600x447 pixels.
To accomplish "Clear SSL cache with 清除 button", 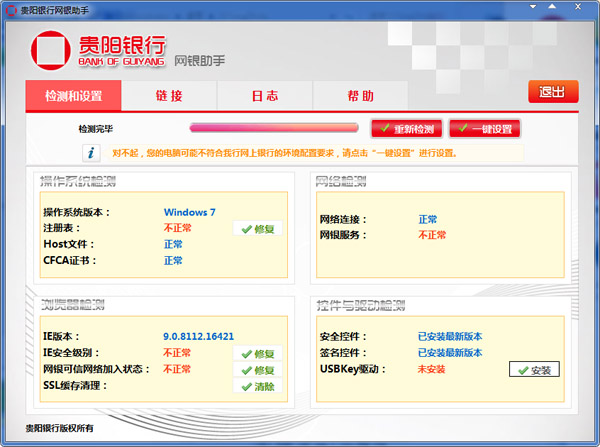I will [258, 387].
